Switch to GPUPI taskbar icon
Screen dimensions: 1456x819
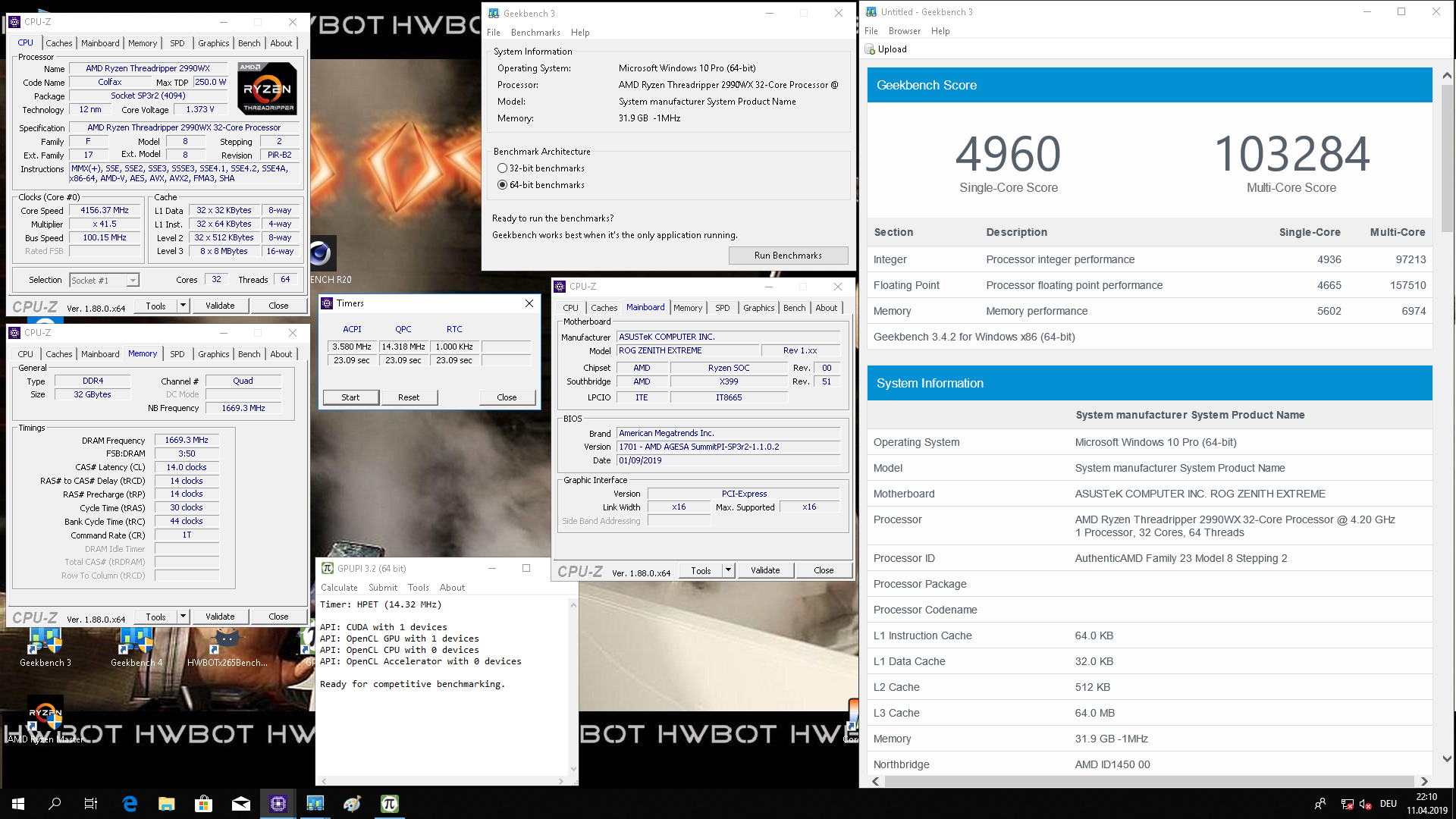point(389,804)
